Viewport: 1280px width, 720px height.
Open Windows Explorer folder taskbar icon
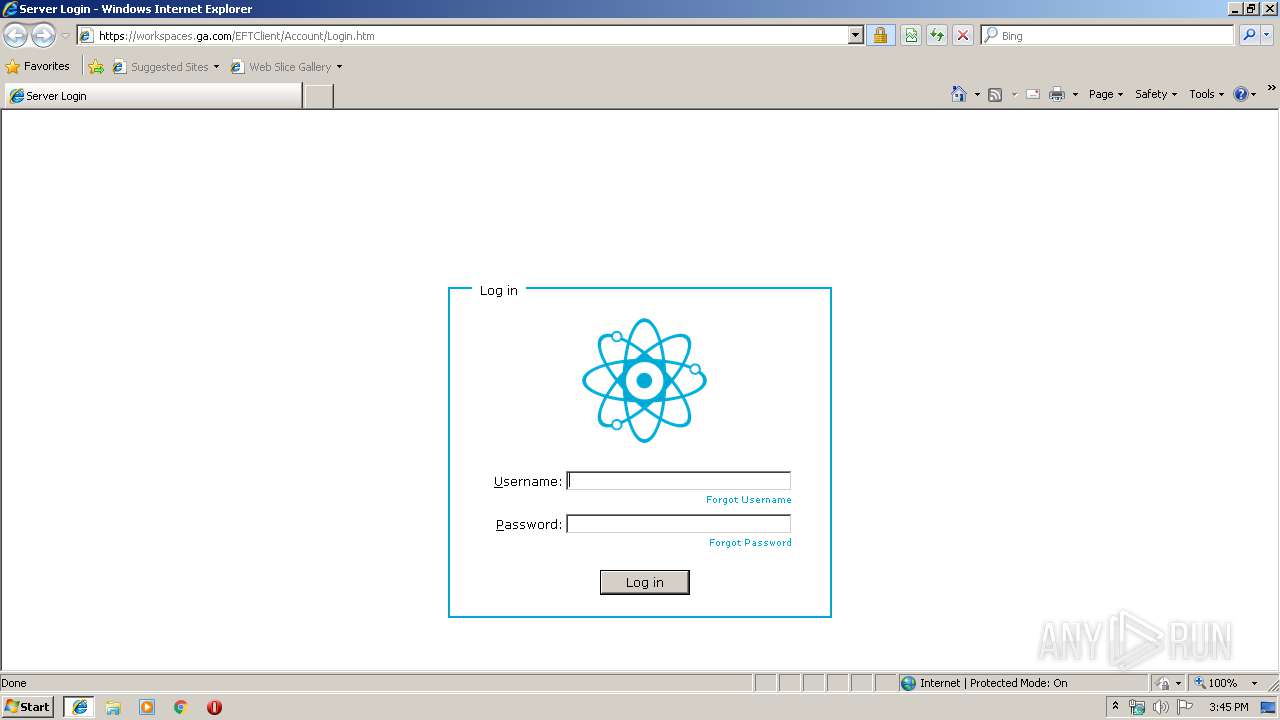(113, 707)
